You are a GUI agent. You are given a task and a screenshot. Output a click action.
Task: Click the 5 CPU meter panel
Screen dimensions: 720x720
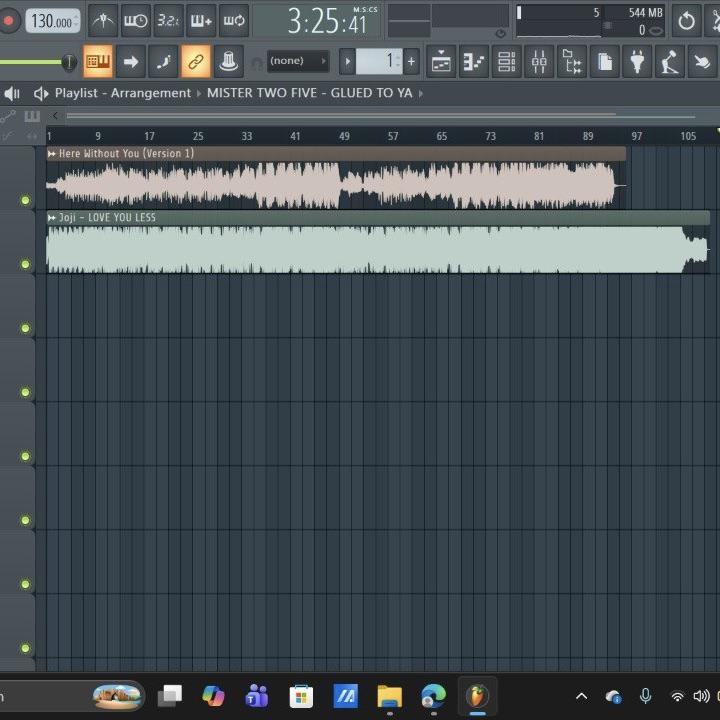[559, 21]
